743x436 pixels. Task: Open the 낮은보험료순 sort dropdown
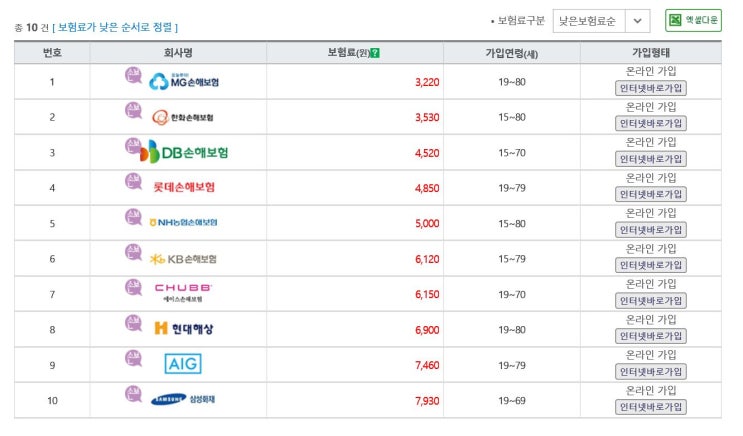pyautogui.click(x=589, y=21)
